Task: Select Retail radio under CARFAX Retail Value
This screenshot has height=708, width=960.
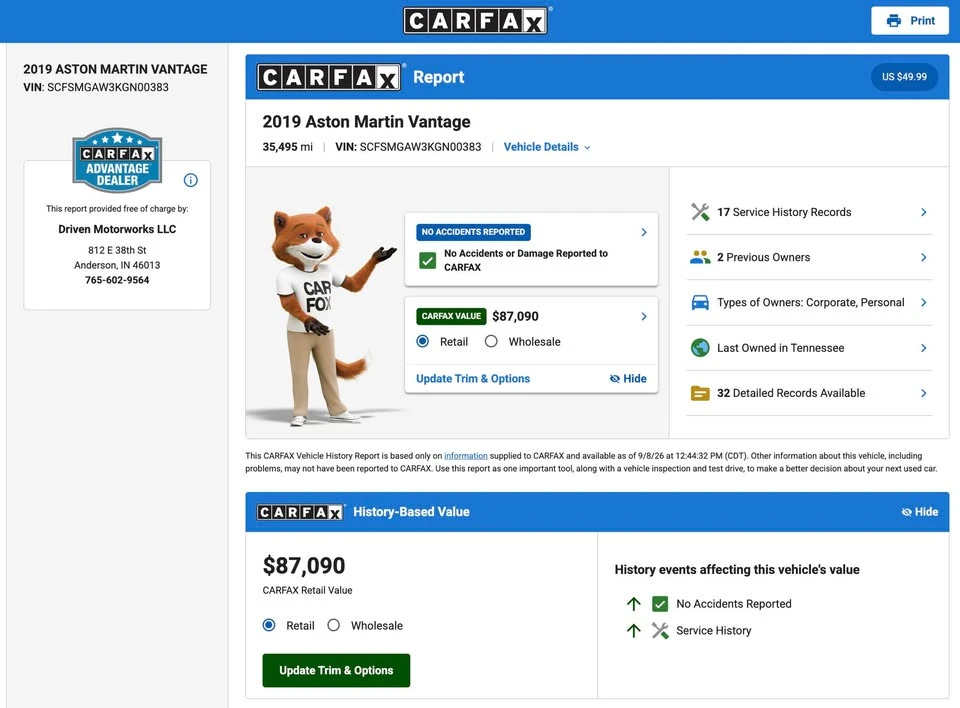Action: coord(269,625)
